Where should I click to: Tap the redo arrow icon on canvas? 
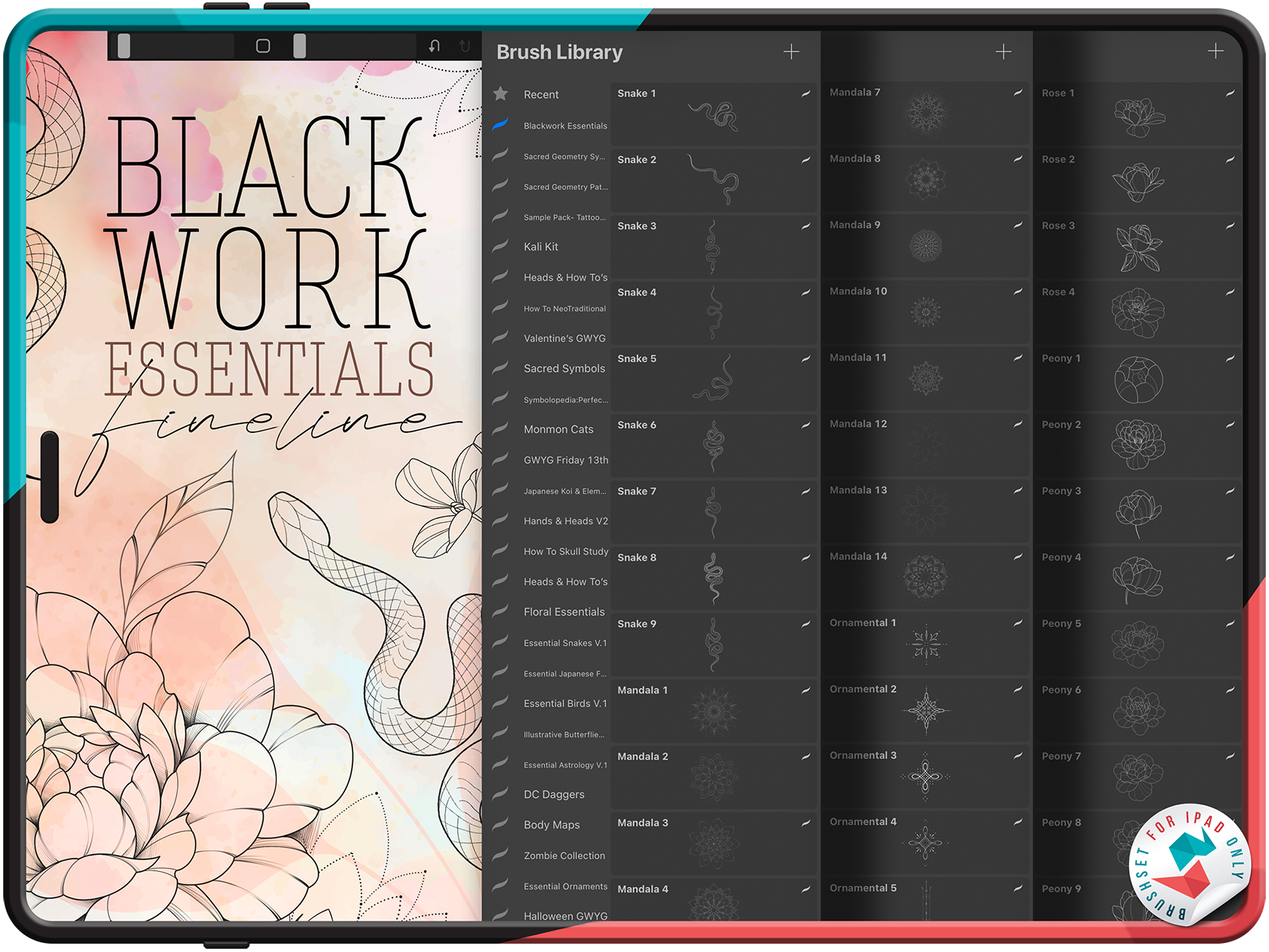[465, 46]
